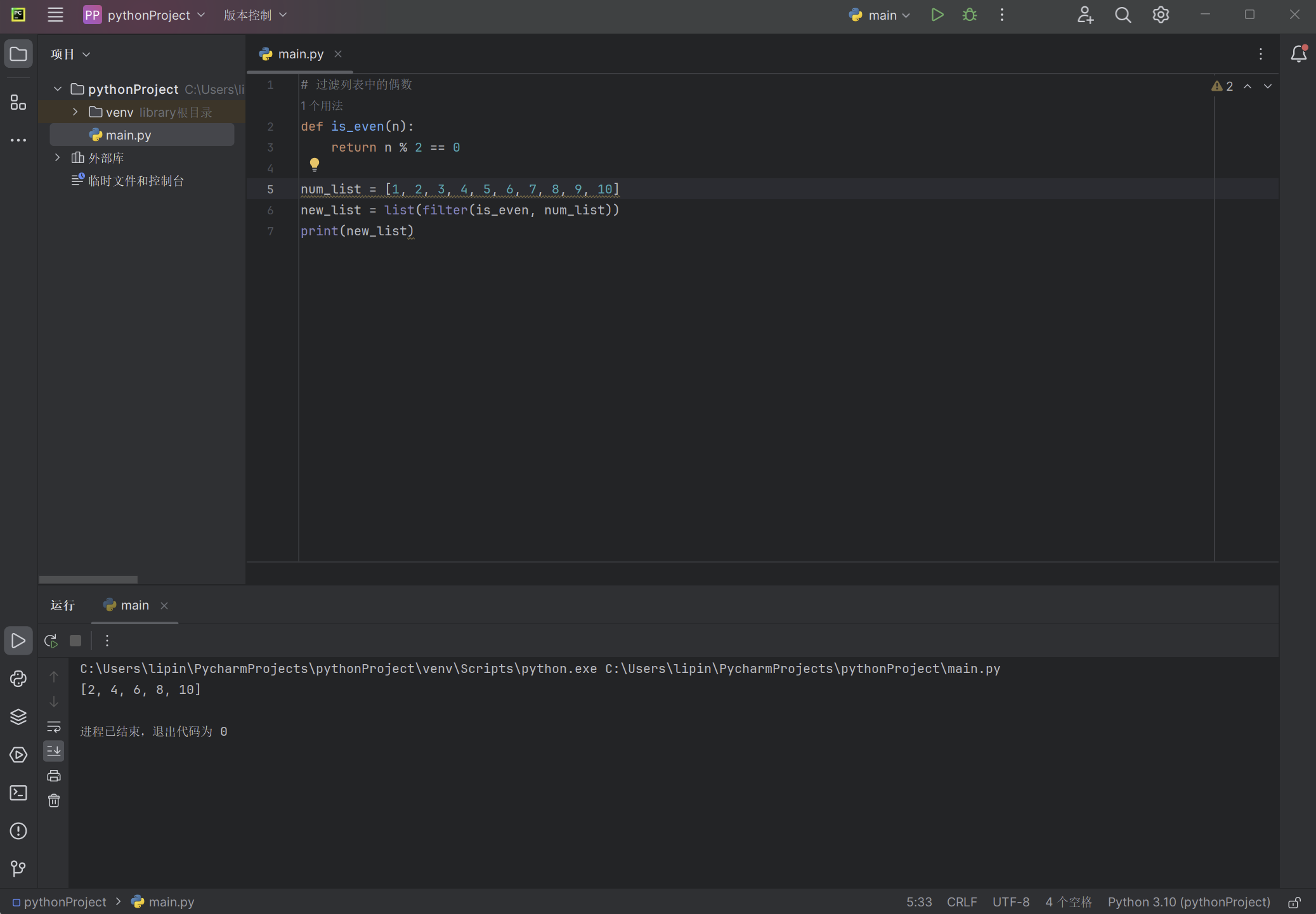The width and height of the screenshot is (1316, 914).
Task: Change CRLF line separator
Action: pos(961,902)
